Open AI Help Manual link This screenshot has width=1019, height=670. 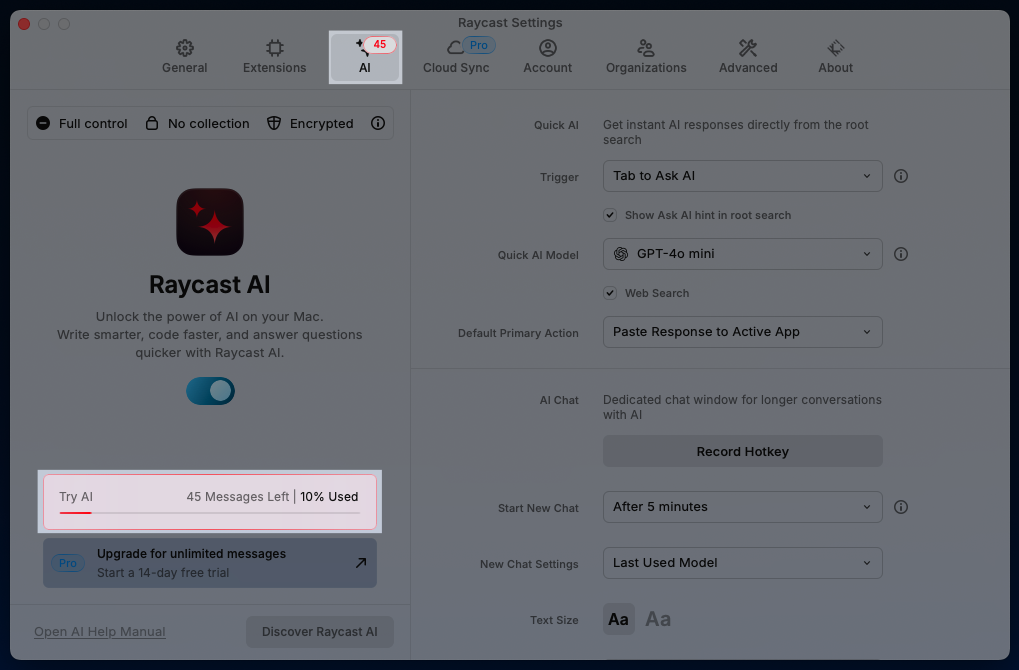tap(99, 631)
